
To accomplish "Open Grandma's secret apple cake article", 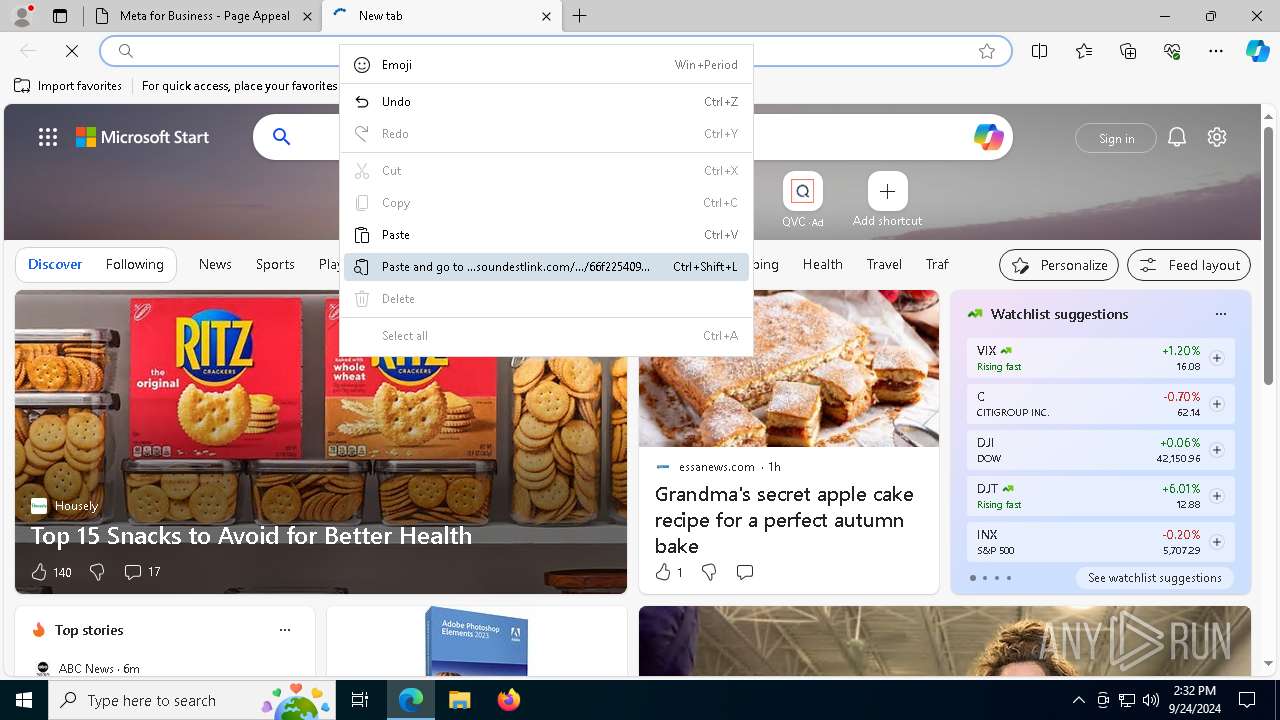I will pyautogui.click(x=784, y=520).
